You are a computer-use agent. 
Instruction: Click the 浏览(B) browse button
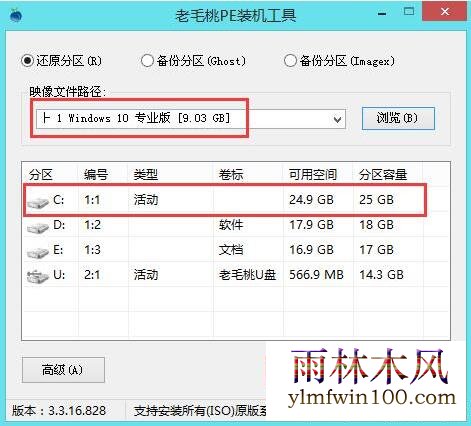point(398,118)
